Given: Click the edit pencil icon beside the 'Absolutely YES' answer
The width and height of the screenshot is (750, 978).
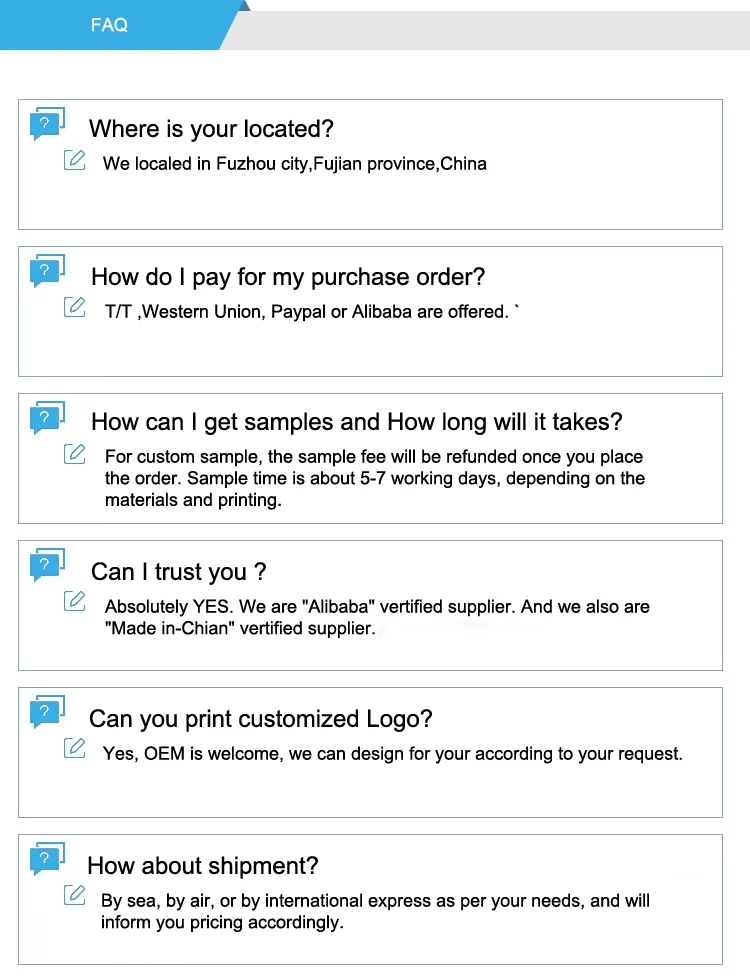Looking at the screenshot, I should pyautogui.click(x=75, y=601).
